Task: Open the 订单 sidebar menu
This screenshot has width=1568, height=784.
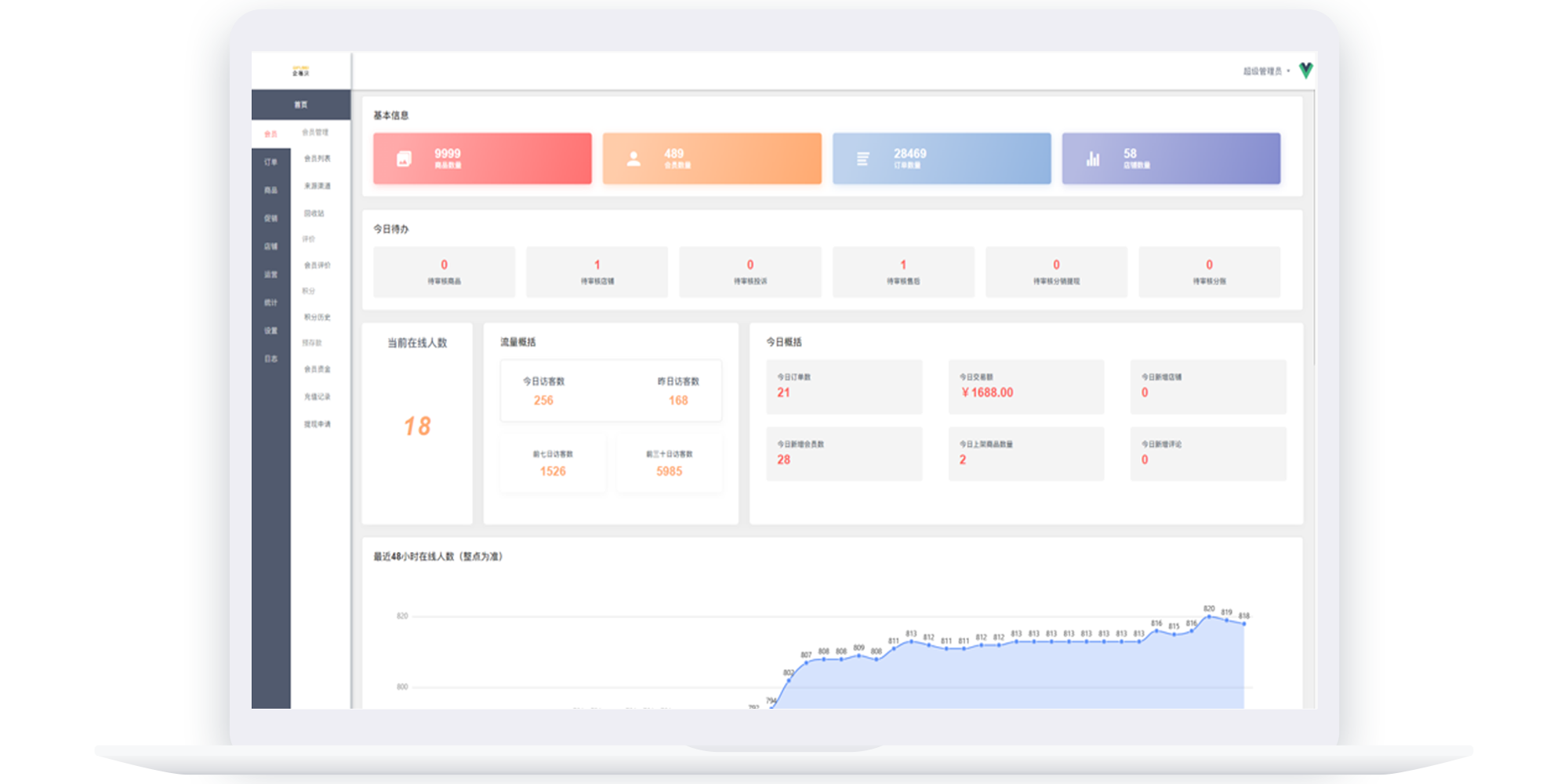Action: click(x=270, y=162)
